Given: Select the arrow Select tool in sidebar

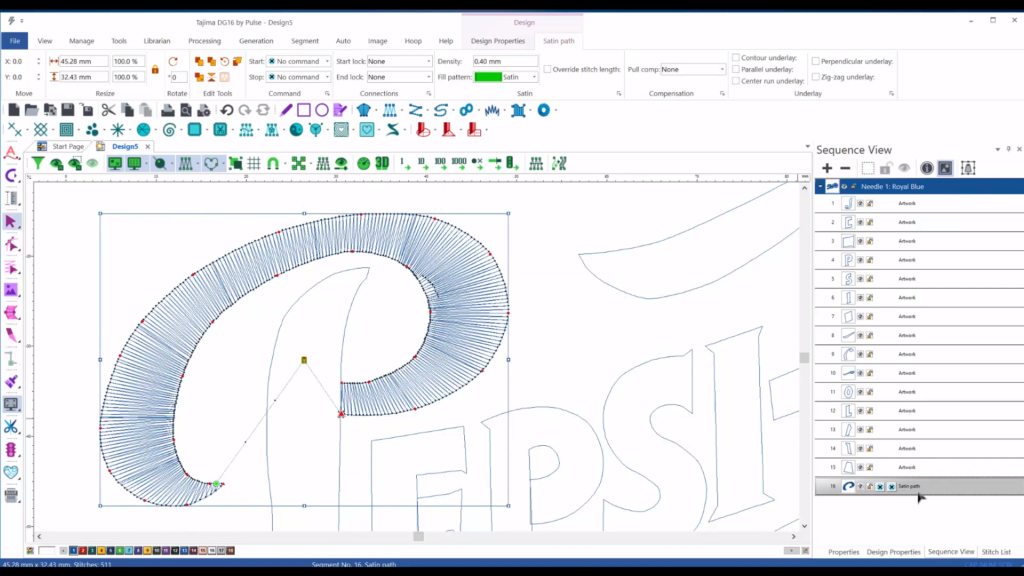Looking at the screenshot, I should coord(11,221).
